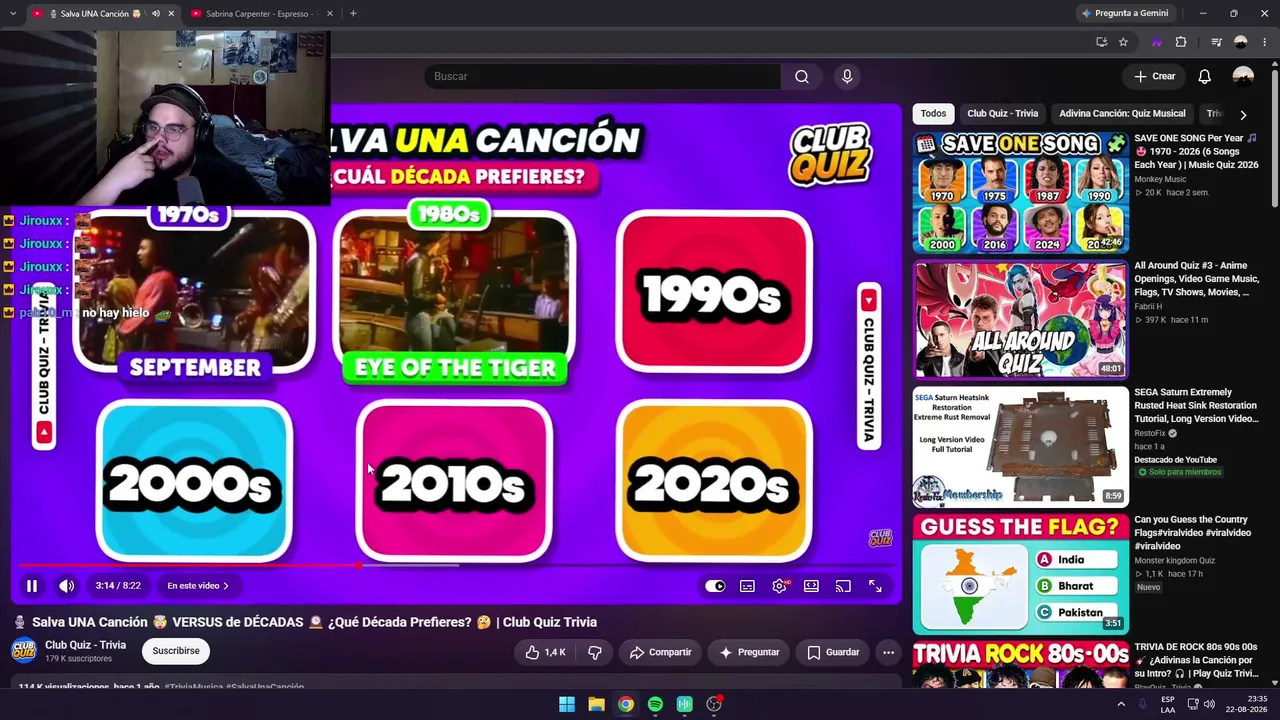Mute the Salva UNA Canción tab audio
This screenshot has width=1280, height=720.
155,14
